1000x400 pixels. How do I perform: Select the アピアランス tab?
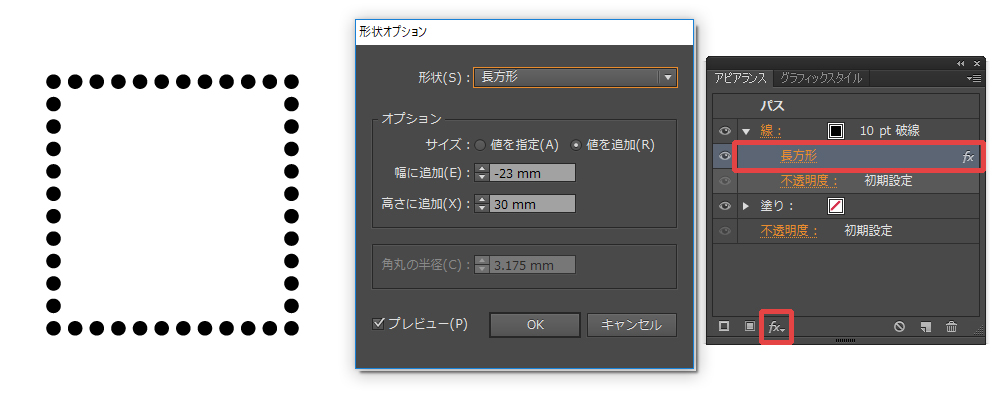[x=741, y=77]
